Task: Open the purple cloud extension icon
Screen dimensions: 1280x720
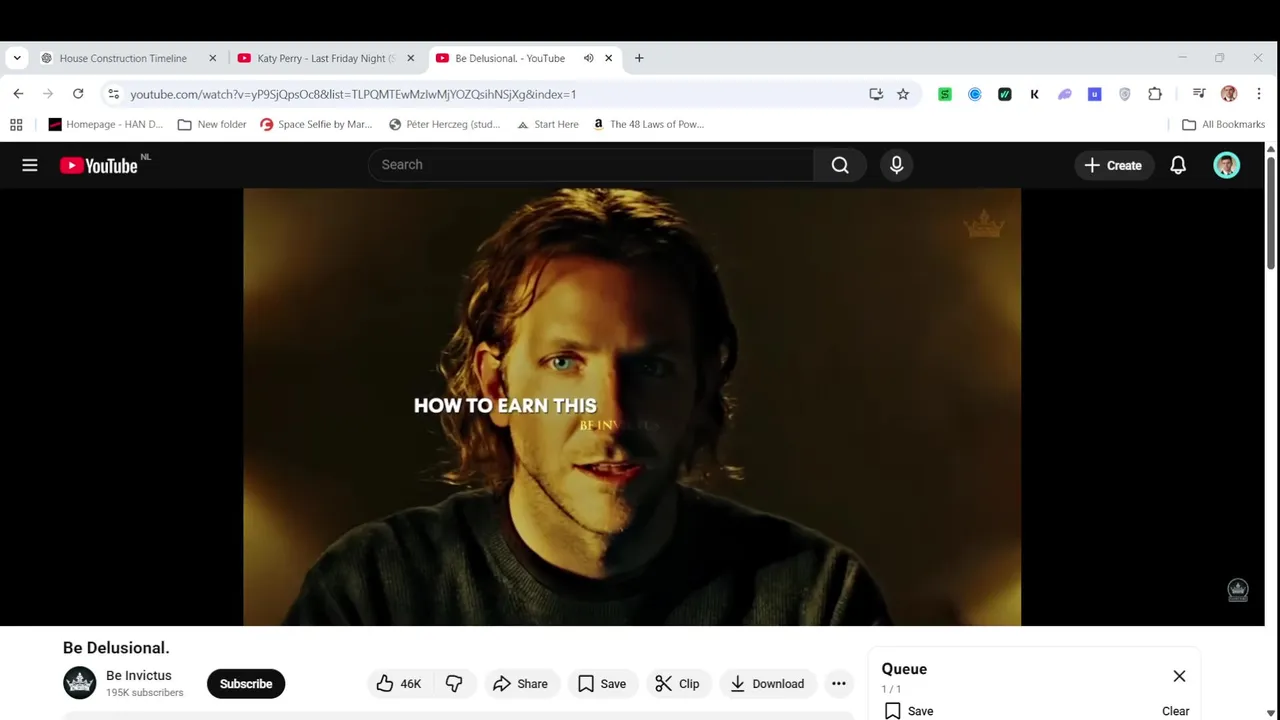Action: tap(1065, 94)
